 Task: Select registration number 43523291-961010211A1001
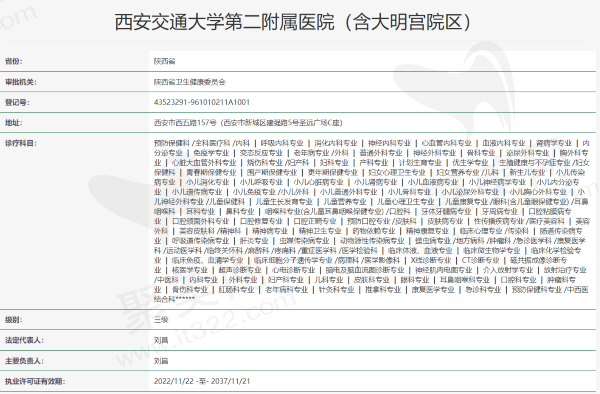pyautogui.click(x=202, y=102)
